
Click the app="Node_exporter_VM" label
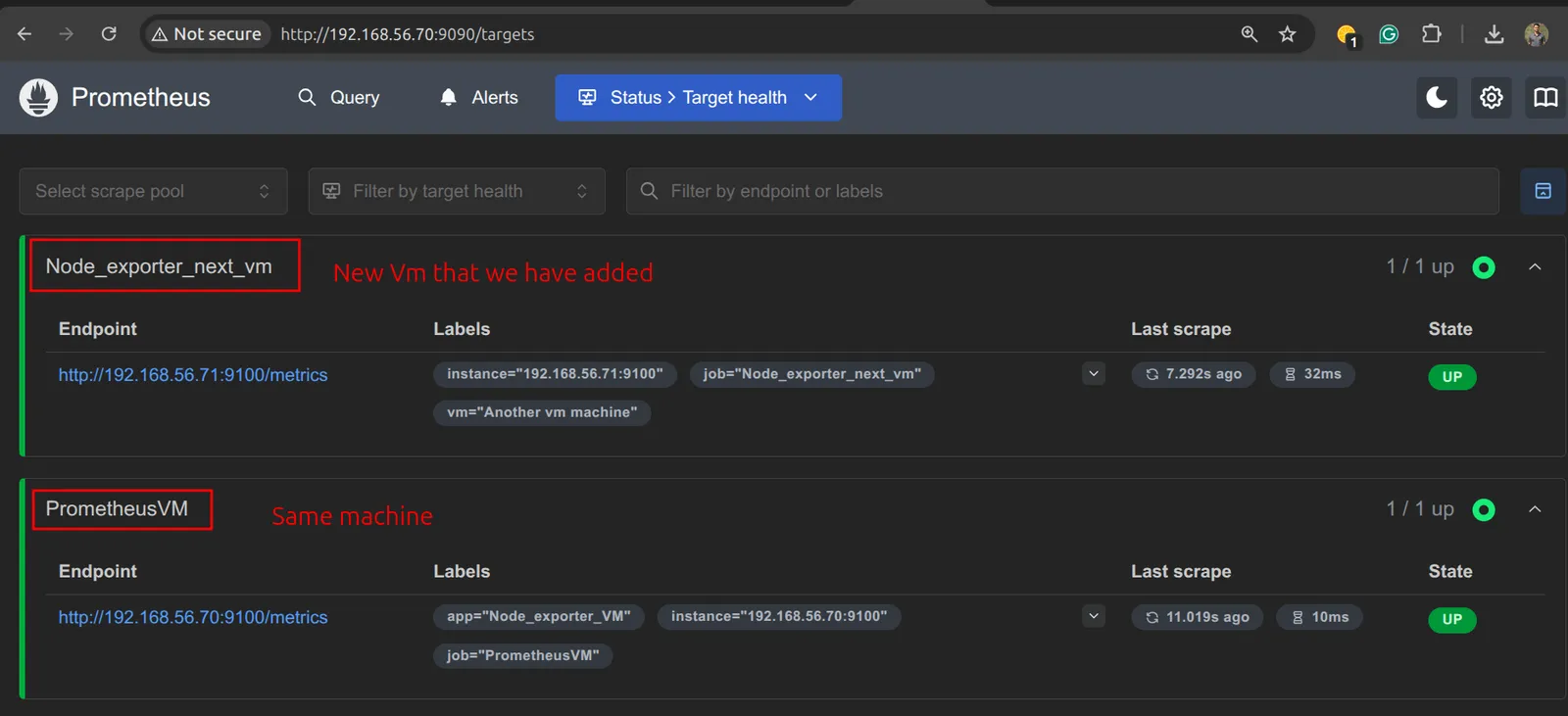[x=539, y=616]
